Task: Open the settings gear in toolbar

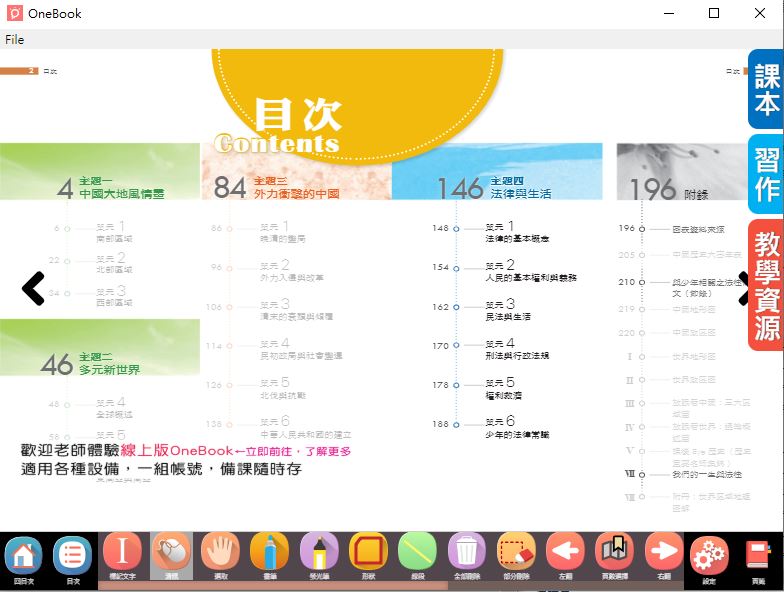Action: click(710, 555)
